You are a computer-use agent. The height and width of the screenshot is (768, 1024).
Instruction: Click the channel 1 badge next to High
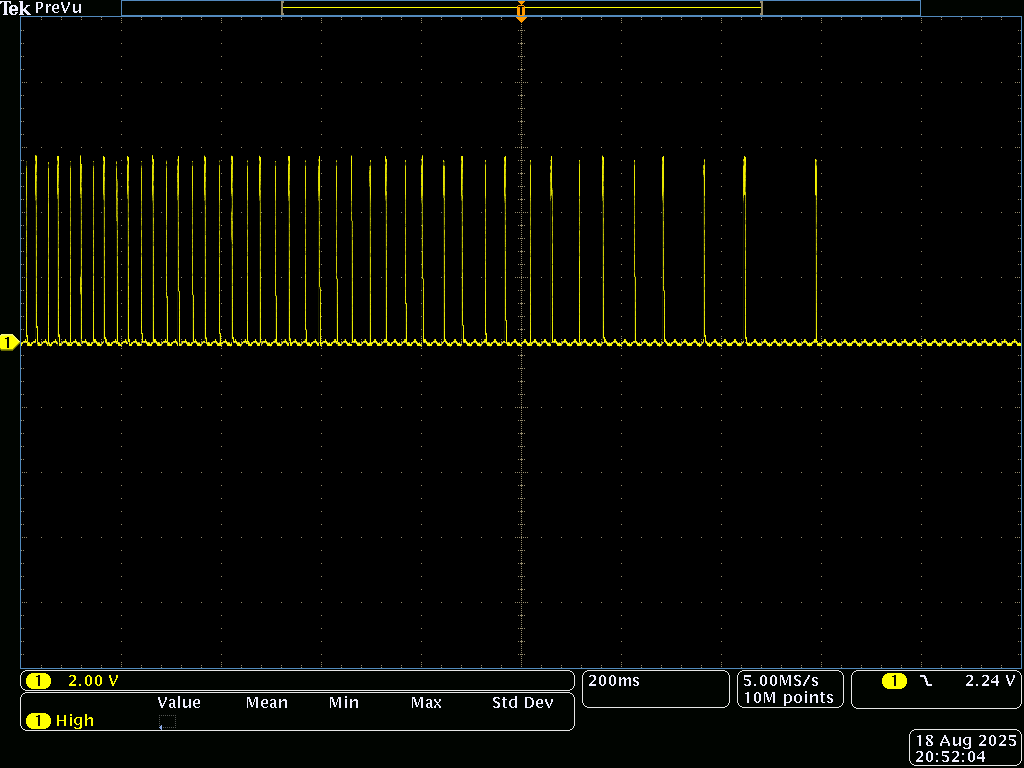point(38,720)
